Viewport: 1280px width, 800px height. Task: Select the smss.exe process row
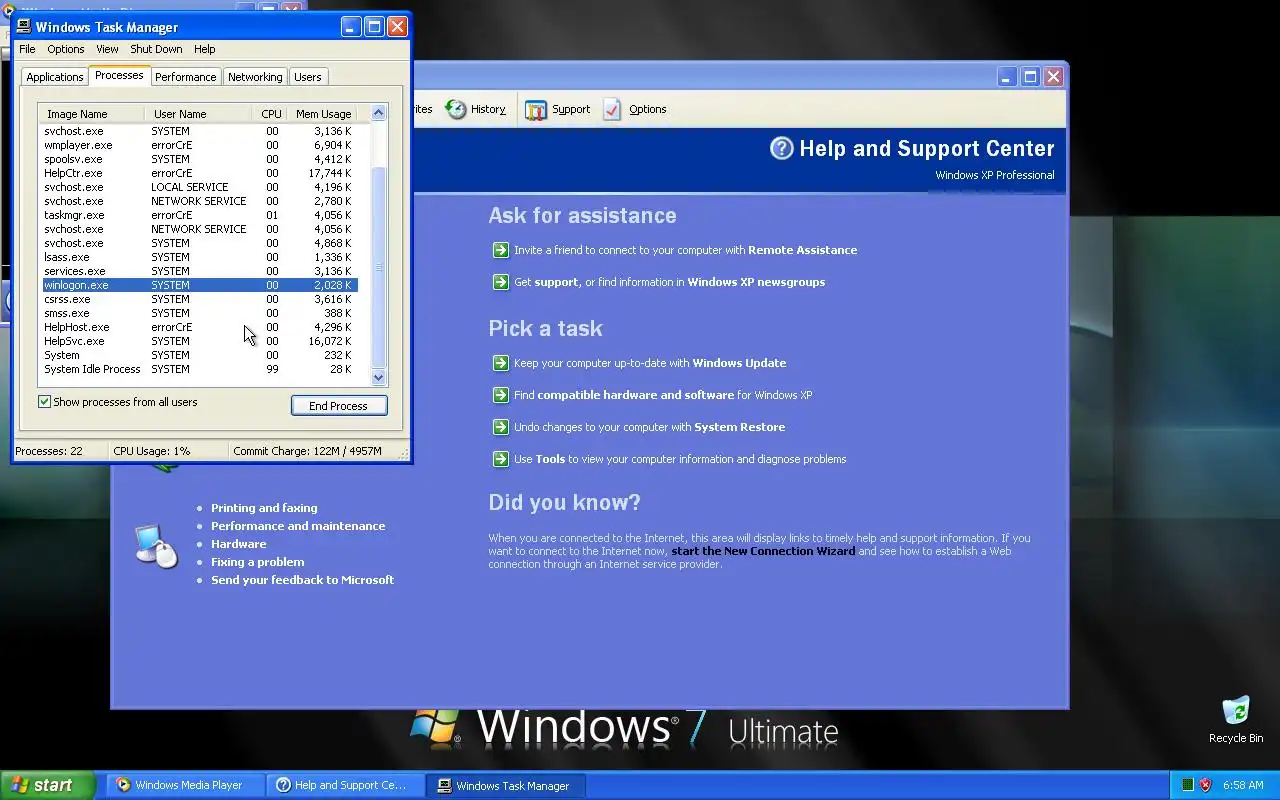[x=198, y=313]
